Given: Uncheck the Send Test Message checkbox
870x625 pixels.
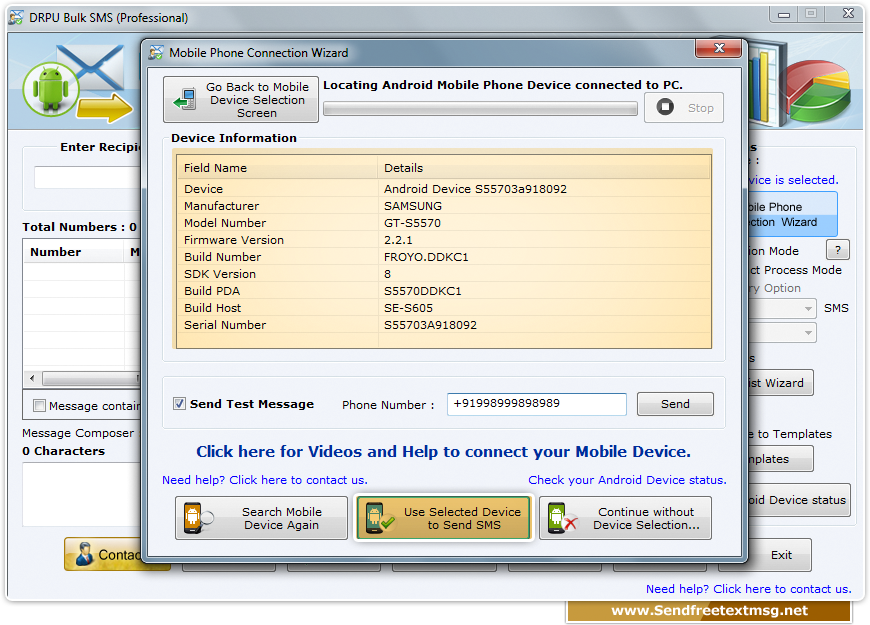Looking at the screenshot, I should [x=179, y=404].
